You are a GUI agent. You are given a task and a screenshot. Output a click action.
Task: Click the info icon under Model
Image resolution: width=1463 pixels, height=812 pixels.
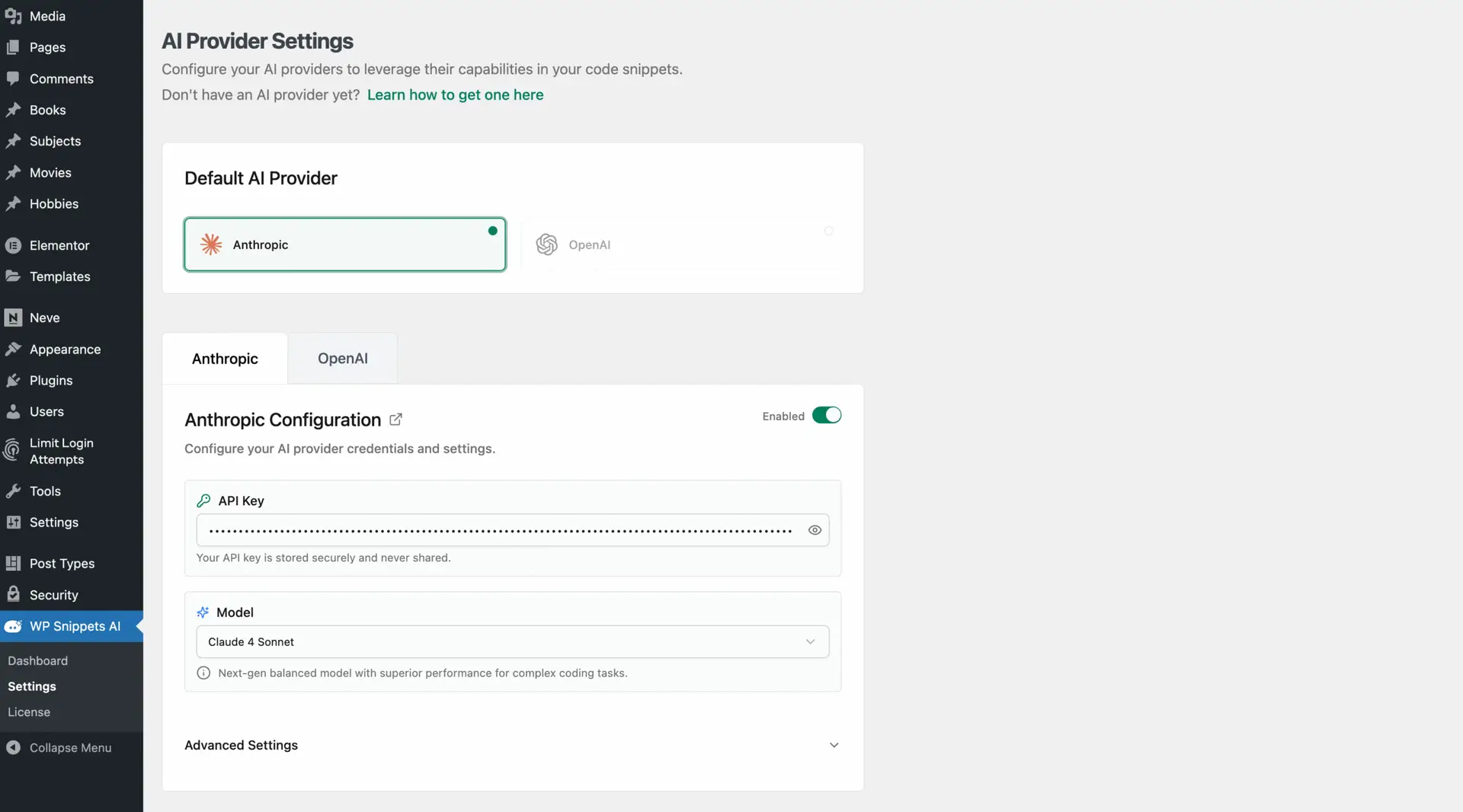203,673
